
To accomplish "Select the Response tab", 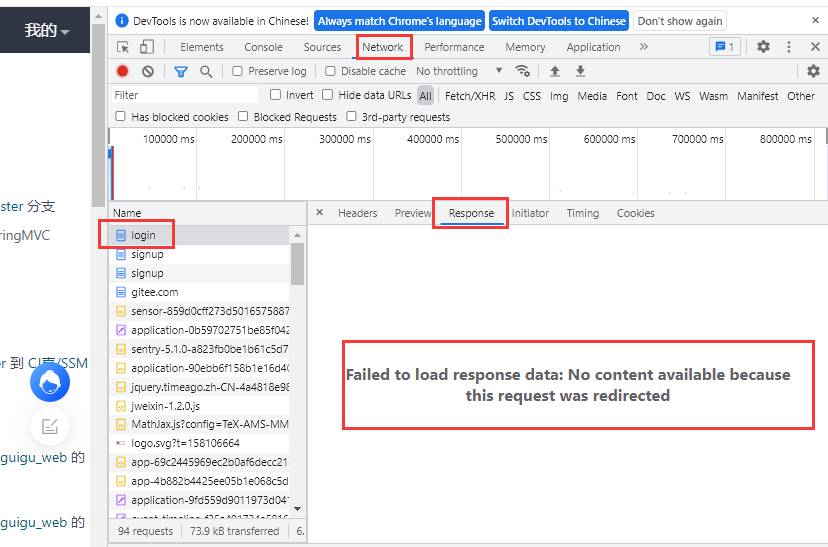I will click(471, 213).
